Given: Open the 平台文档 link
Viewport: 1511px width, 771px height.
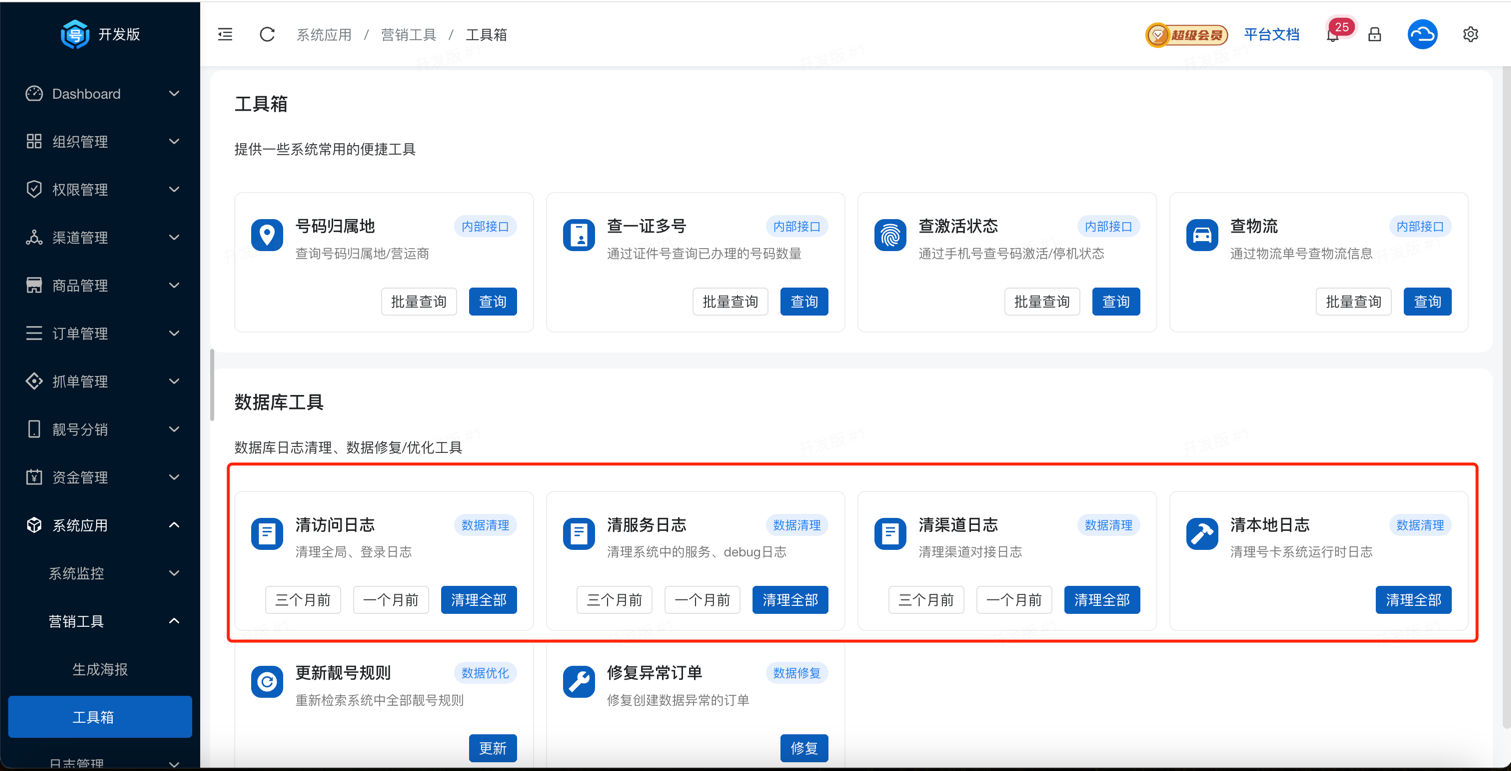Looking at the screenshot, I should click(1271, 35).
